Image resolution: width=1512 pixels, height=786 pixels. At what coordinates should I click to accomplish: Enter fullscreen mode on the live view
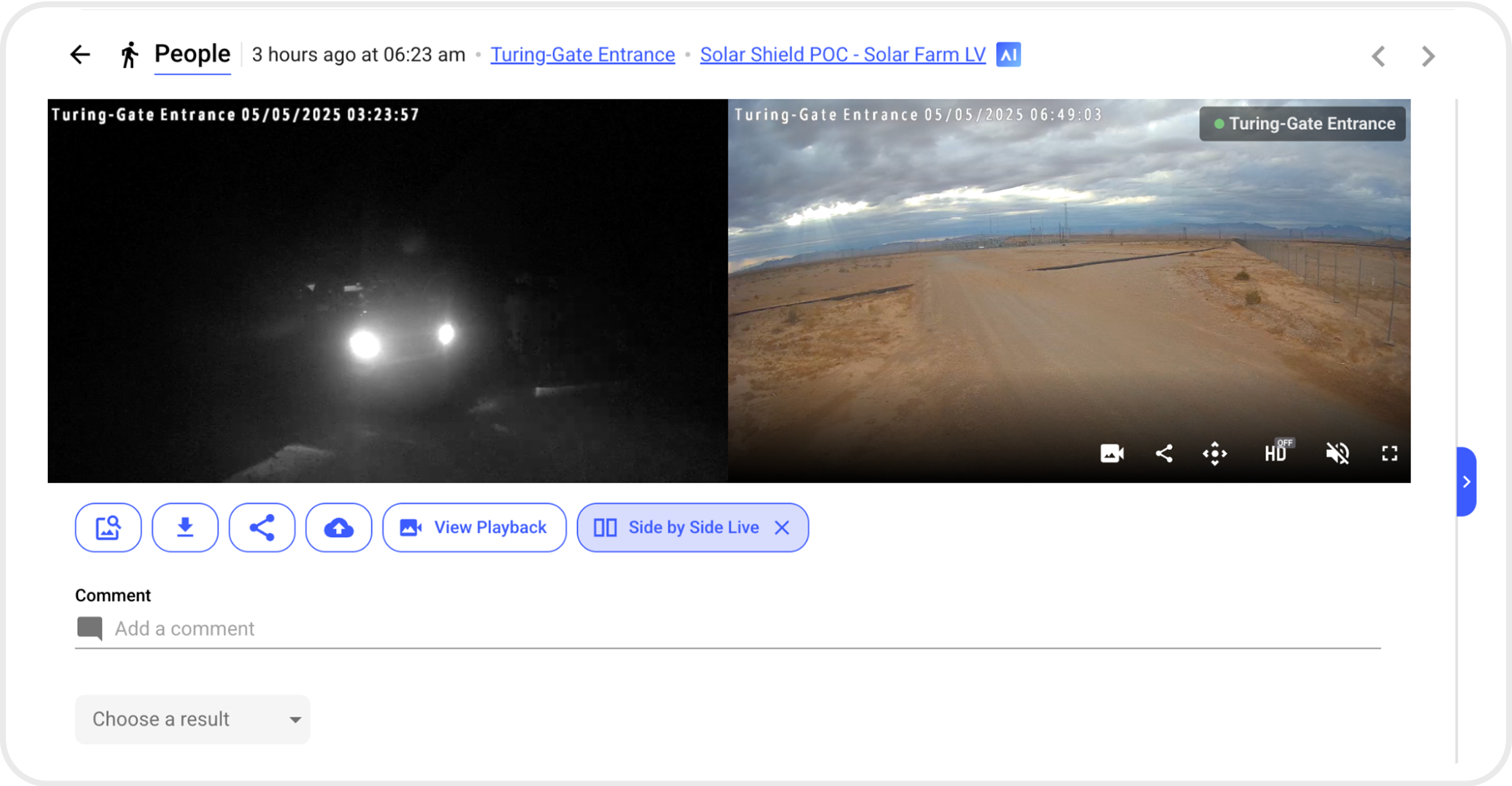(x=1390, y=453)
